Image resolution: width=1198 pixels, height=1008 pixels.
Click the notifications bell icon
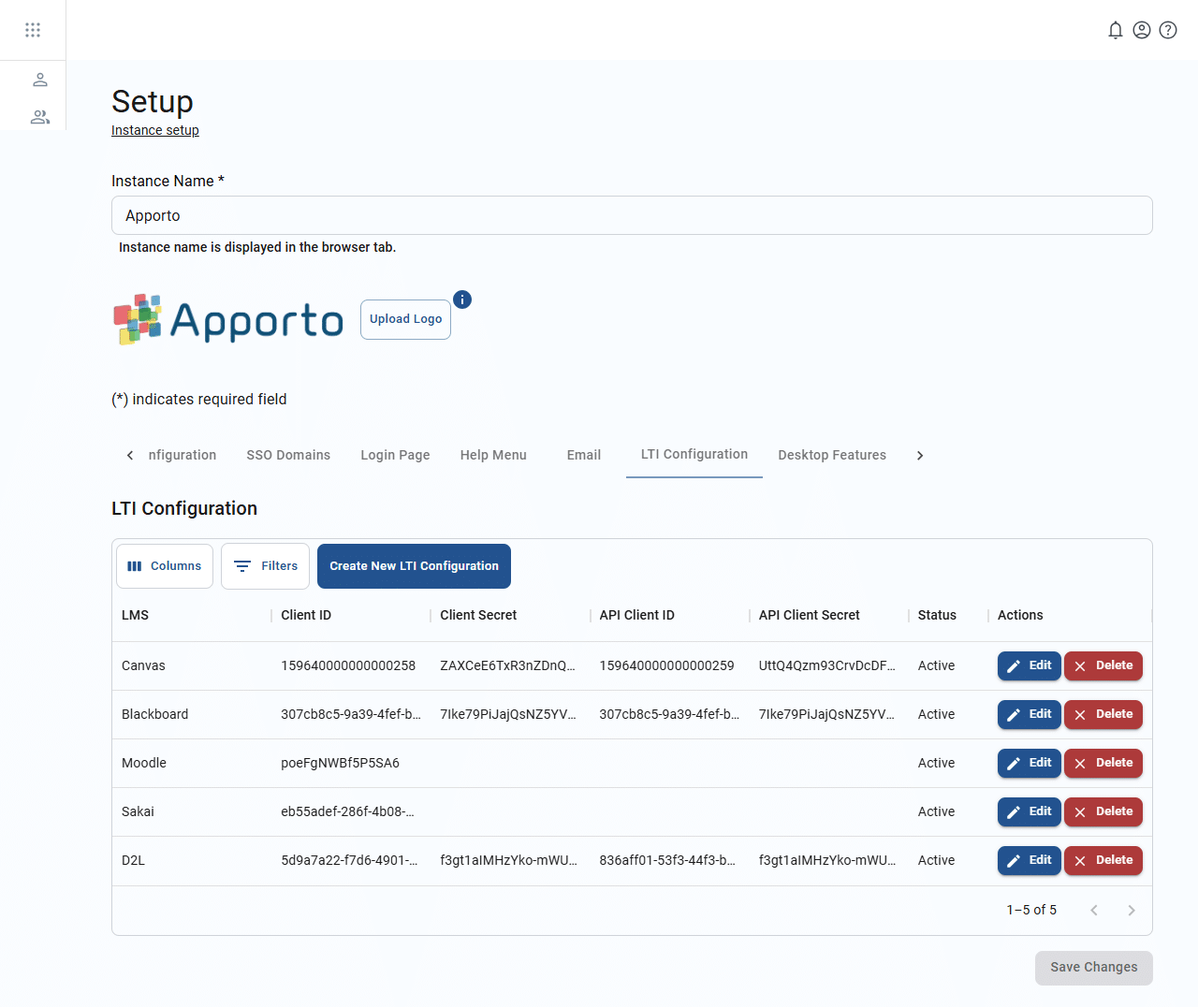click(1115, 30)
